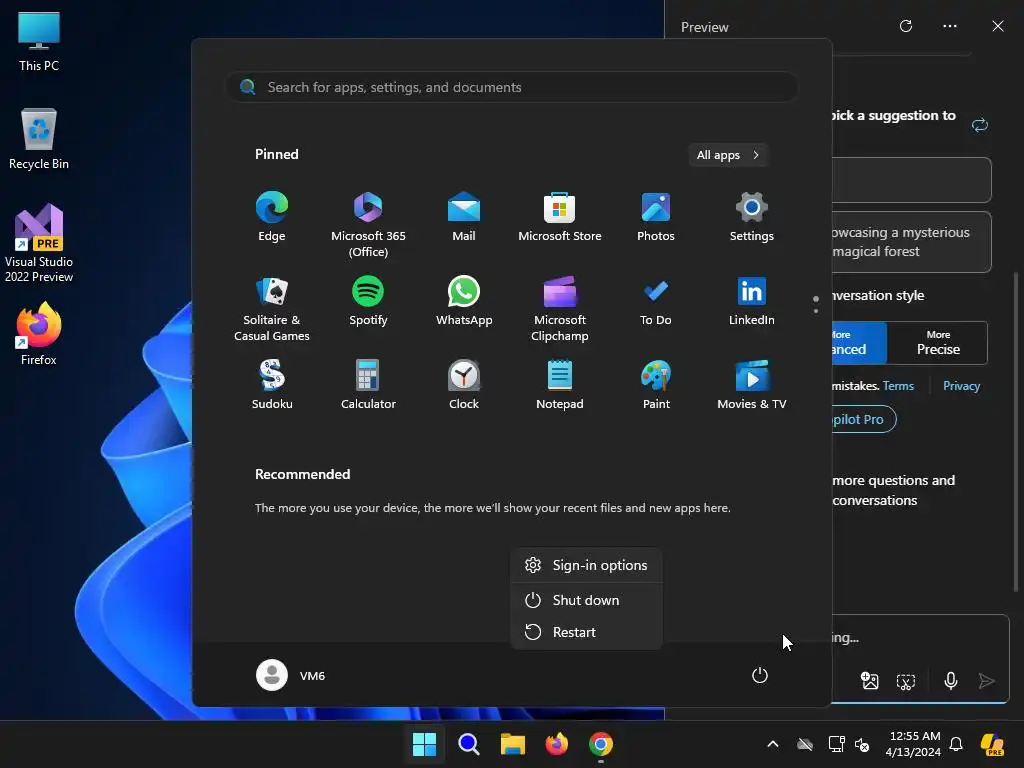Switch to Chrome on the taskbar

601,744
